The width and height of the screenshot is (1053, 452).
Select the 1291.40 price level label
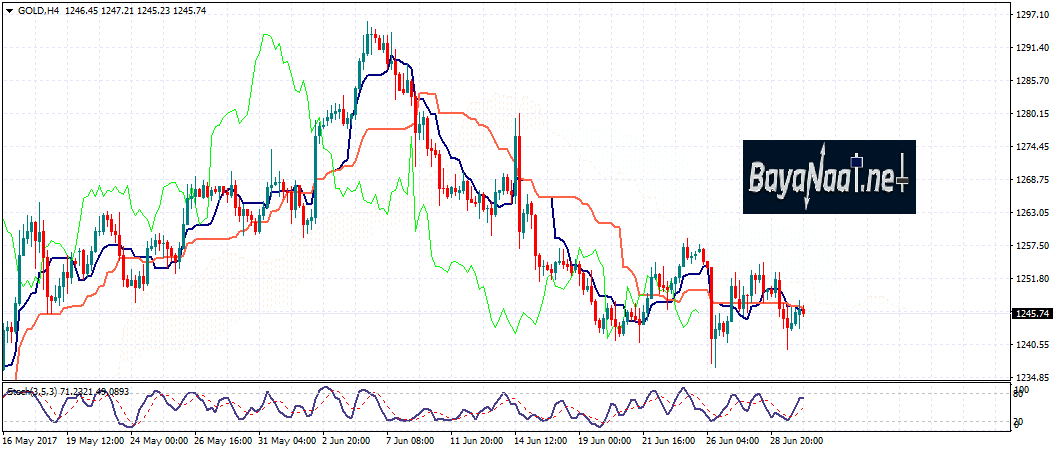pos(1029,48)
